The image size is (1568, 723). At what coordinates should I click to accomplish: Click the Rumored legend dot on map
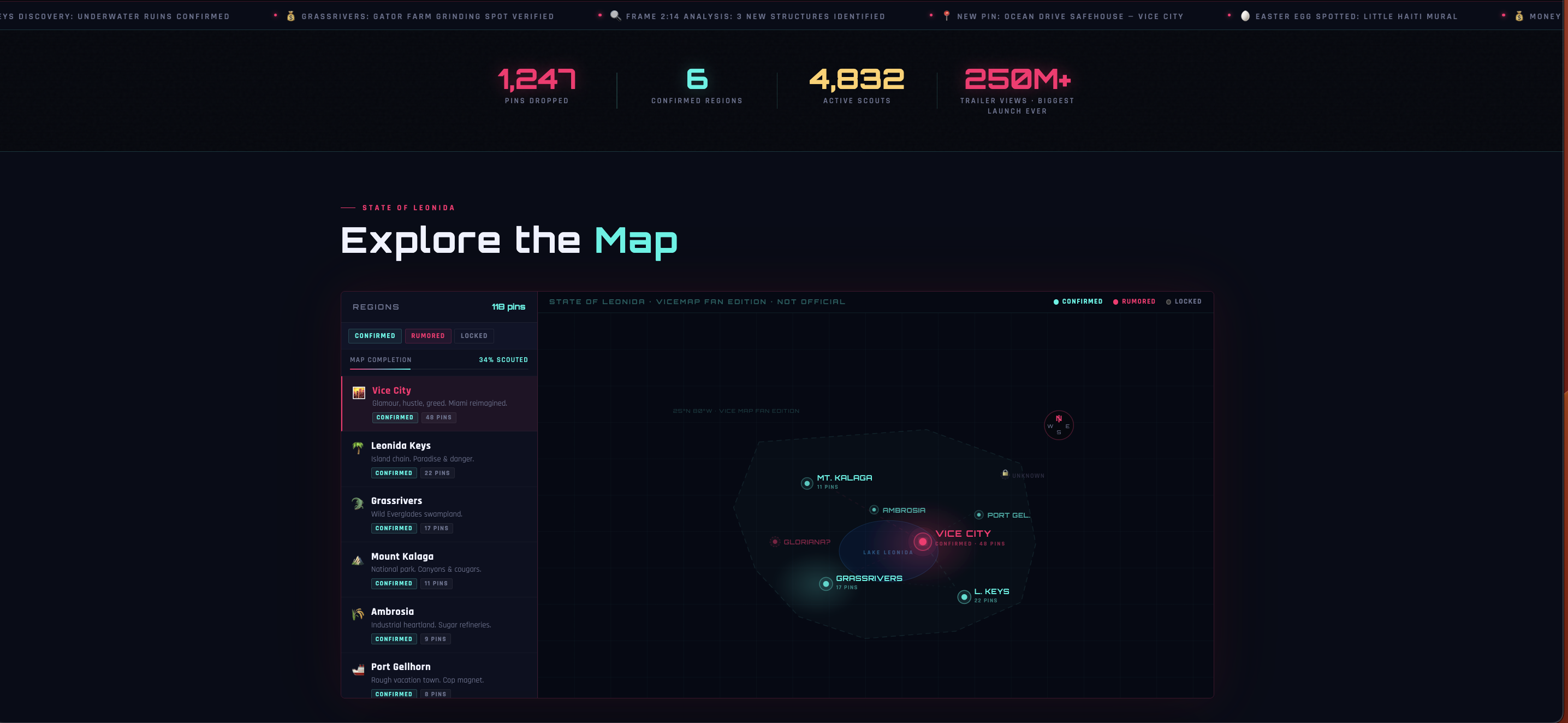pyautogui.click(x=1116, y=302)
